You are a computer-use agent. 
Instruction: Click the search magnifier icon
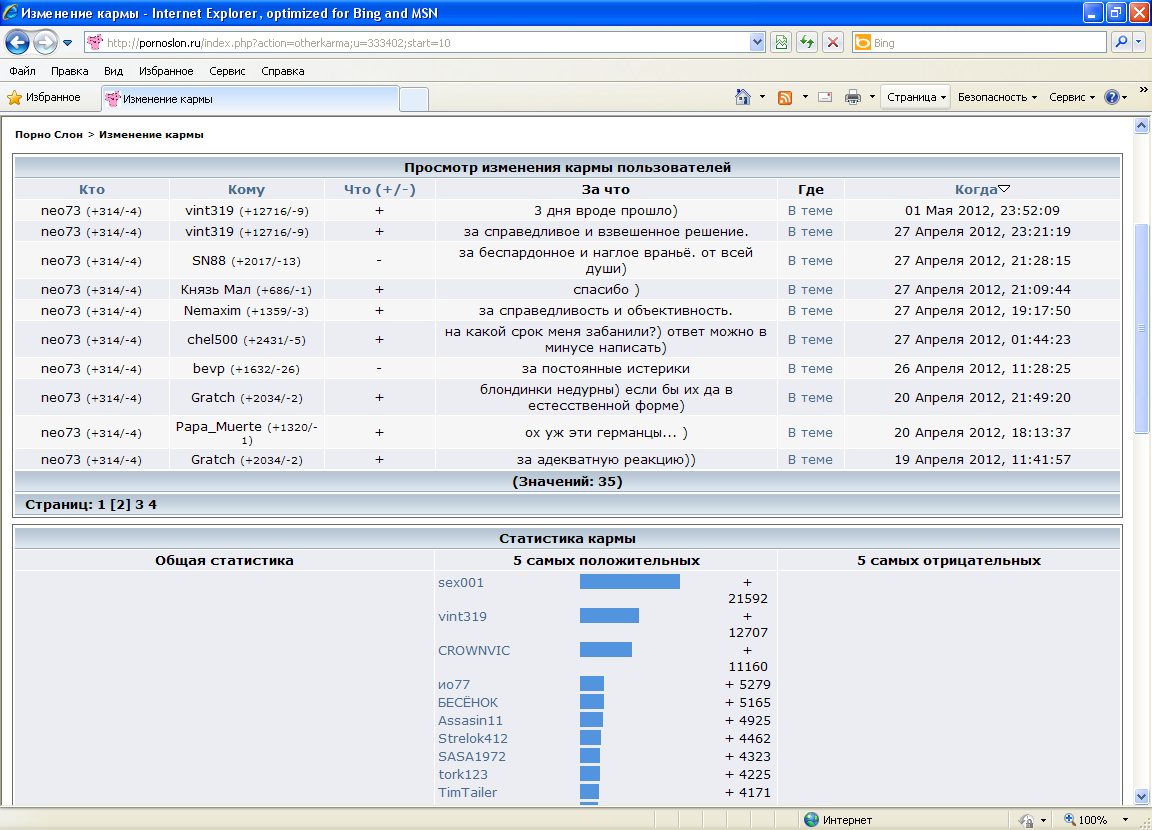click(x=1121, y=42)
